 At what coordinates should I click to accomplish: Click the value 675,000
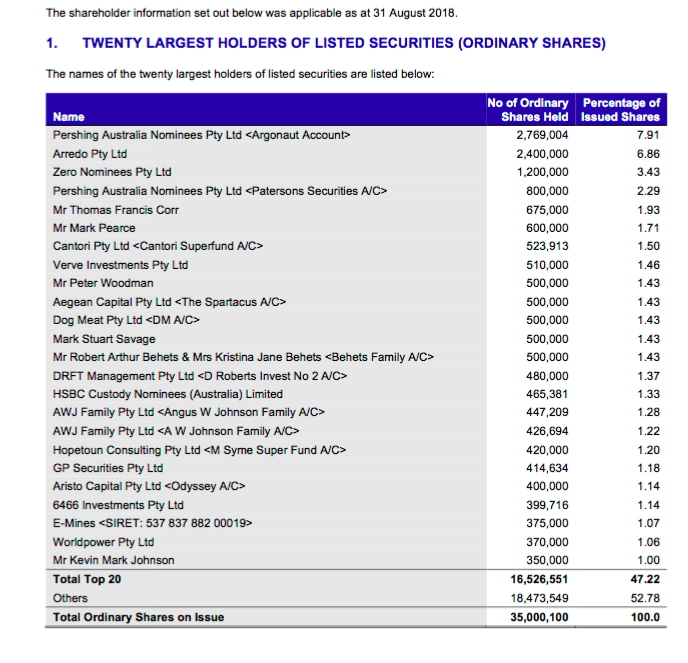tap(547, 210)
